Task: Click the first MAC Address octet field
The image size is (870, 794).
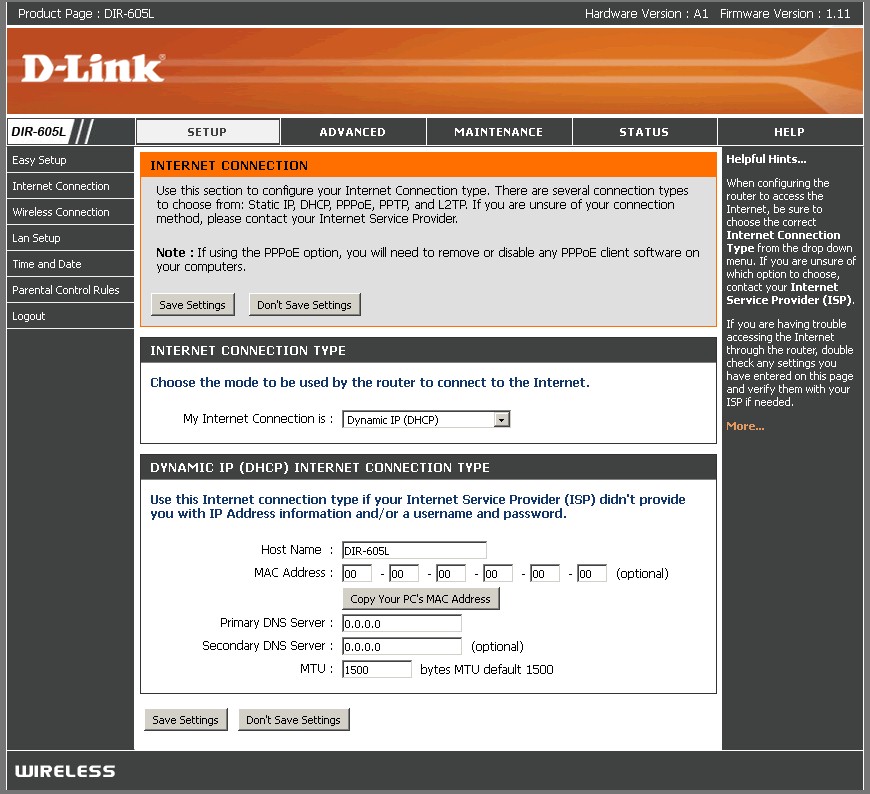Action: [x=357, y=574]
